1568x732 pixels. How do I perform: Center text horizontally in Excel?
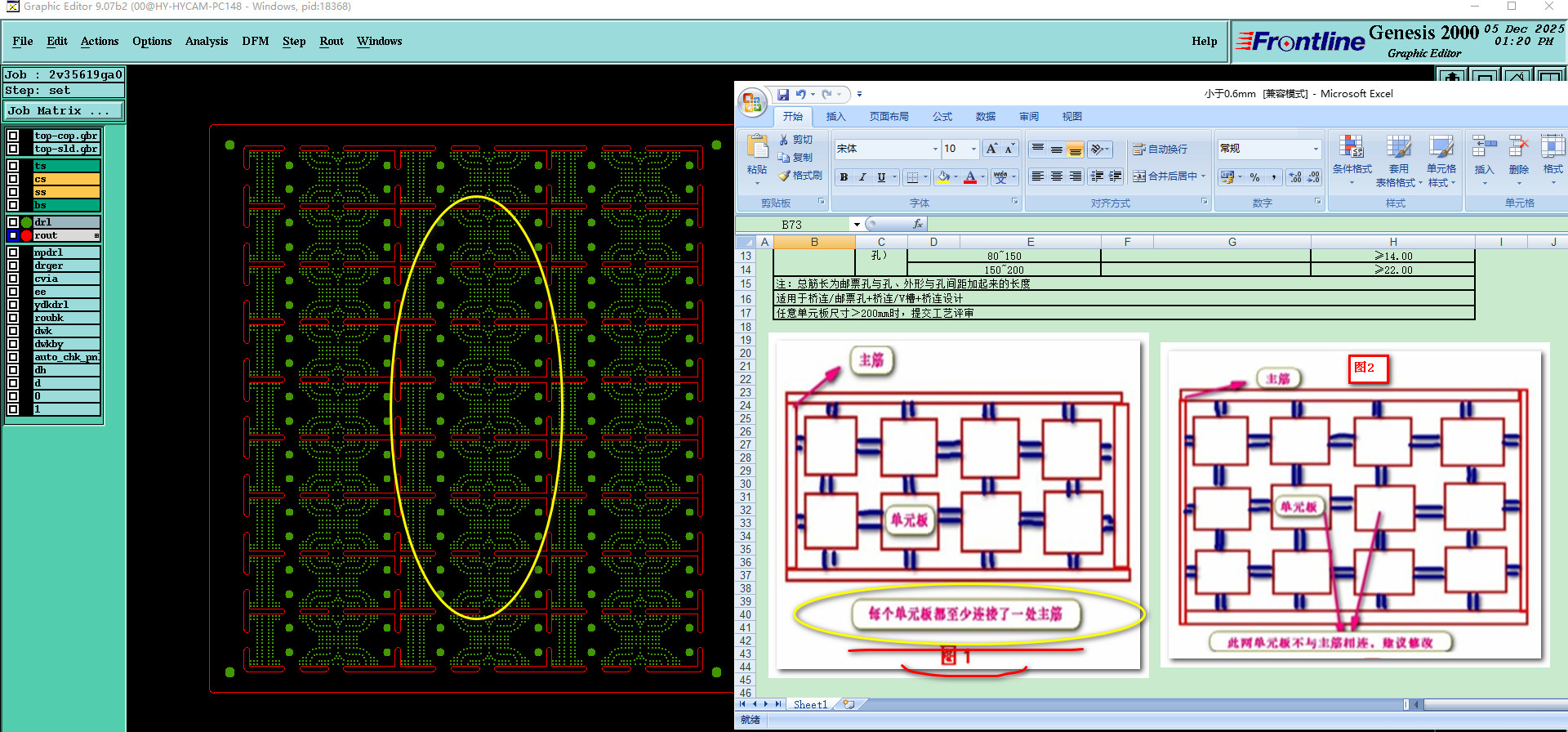pos(1057,176)
